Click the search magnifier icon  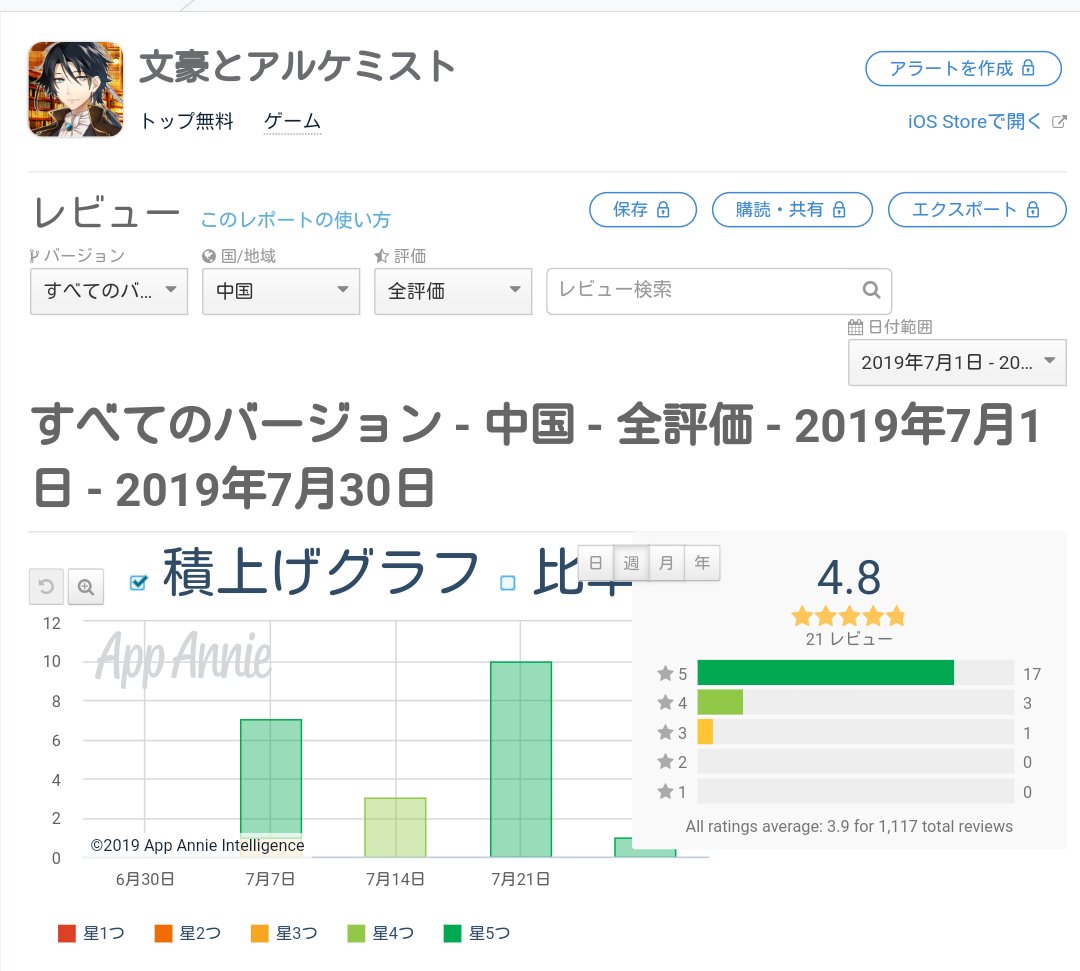[871, 290]
